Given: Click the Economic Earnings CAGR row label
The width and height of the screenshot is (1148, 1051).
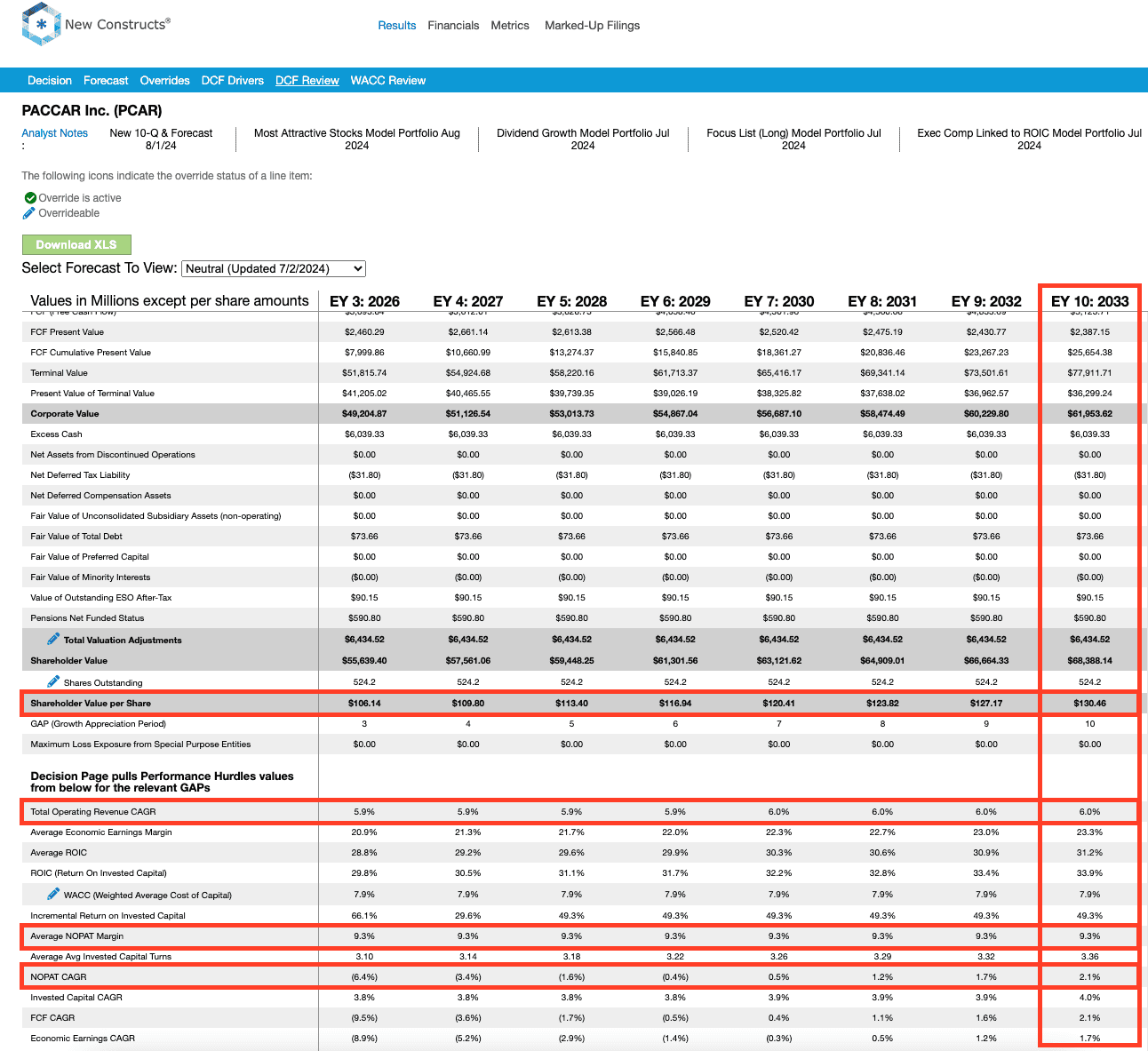Looking at the screenshot, I should tap(83, 1039).
